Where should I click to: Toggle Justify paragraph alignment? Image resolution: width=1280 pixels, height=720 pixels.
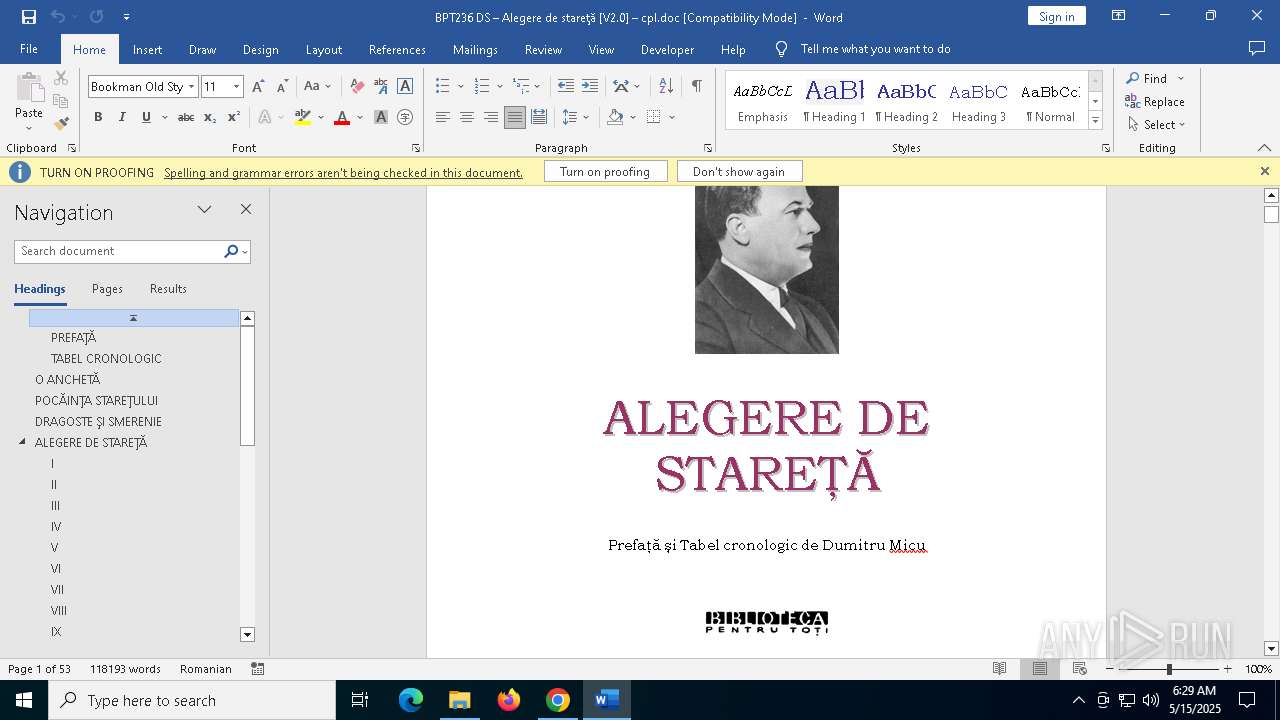click(514, 117)
